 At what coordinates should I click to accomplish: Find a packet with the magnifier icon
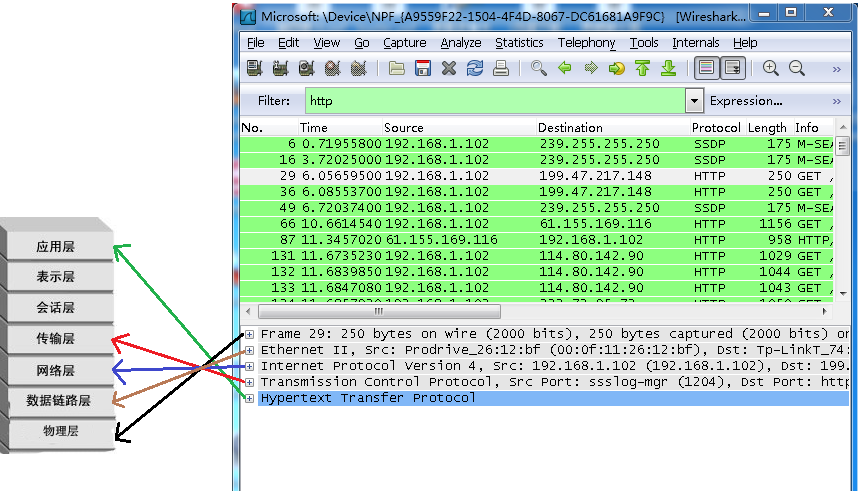point(539,68)
